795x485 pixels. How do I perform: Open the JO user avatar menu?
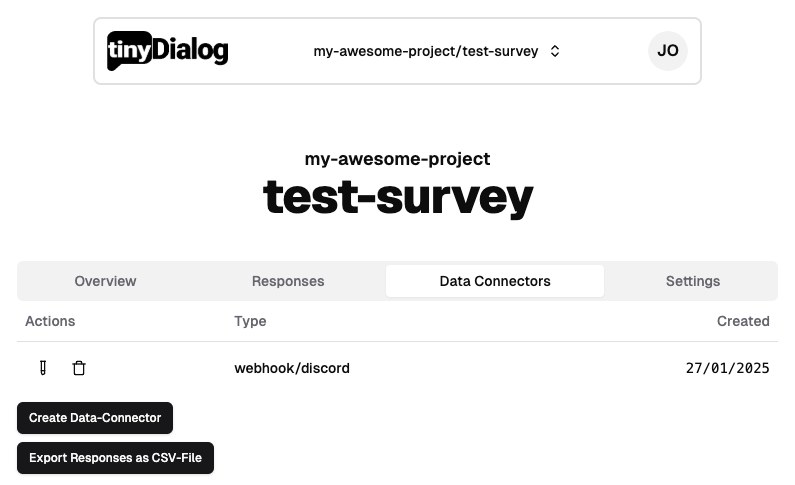pos(667,51)
